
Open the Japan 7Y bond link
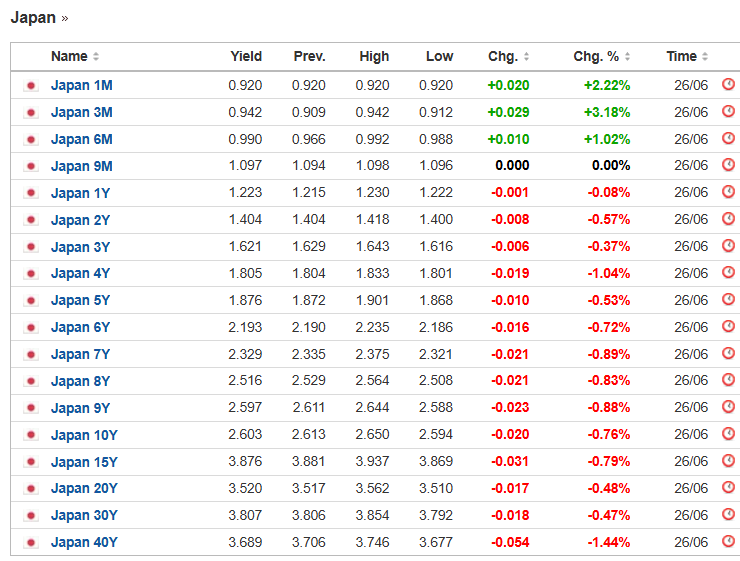coord(80,354)
